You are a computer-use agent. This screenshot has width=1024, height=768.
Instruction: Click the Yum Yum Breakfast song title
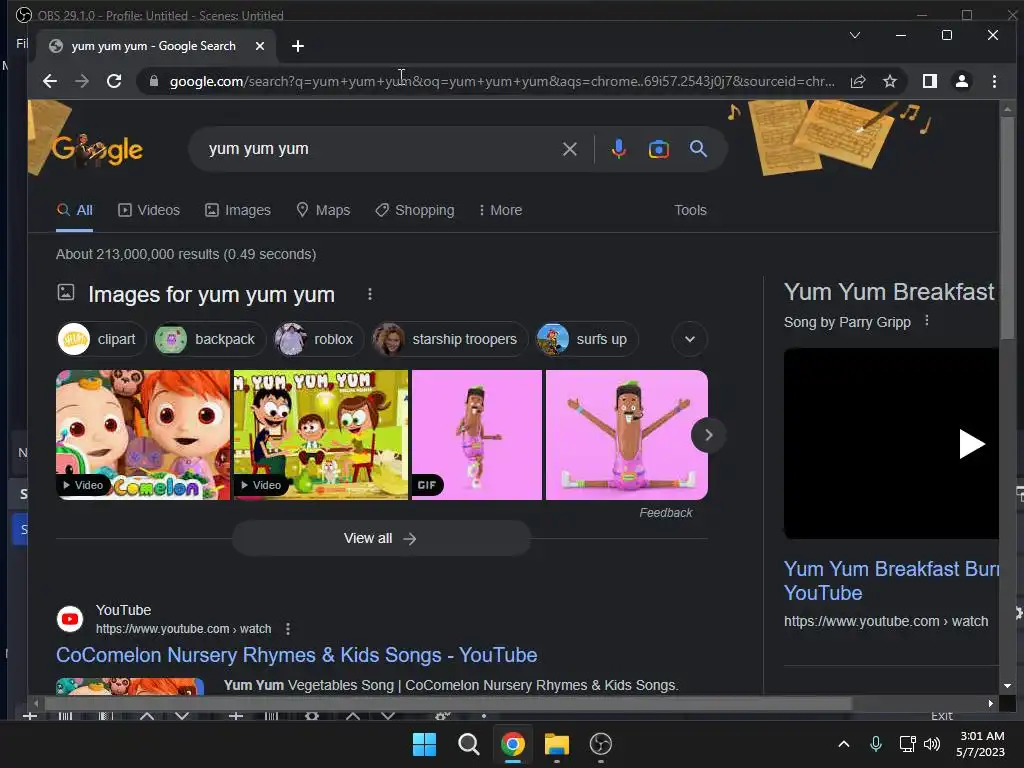pos(889,292)
